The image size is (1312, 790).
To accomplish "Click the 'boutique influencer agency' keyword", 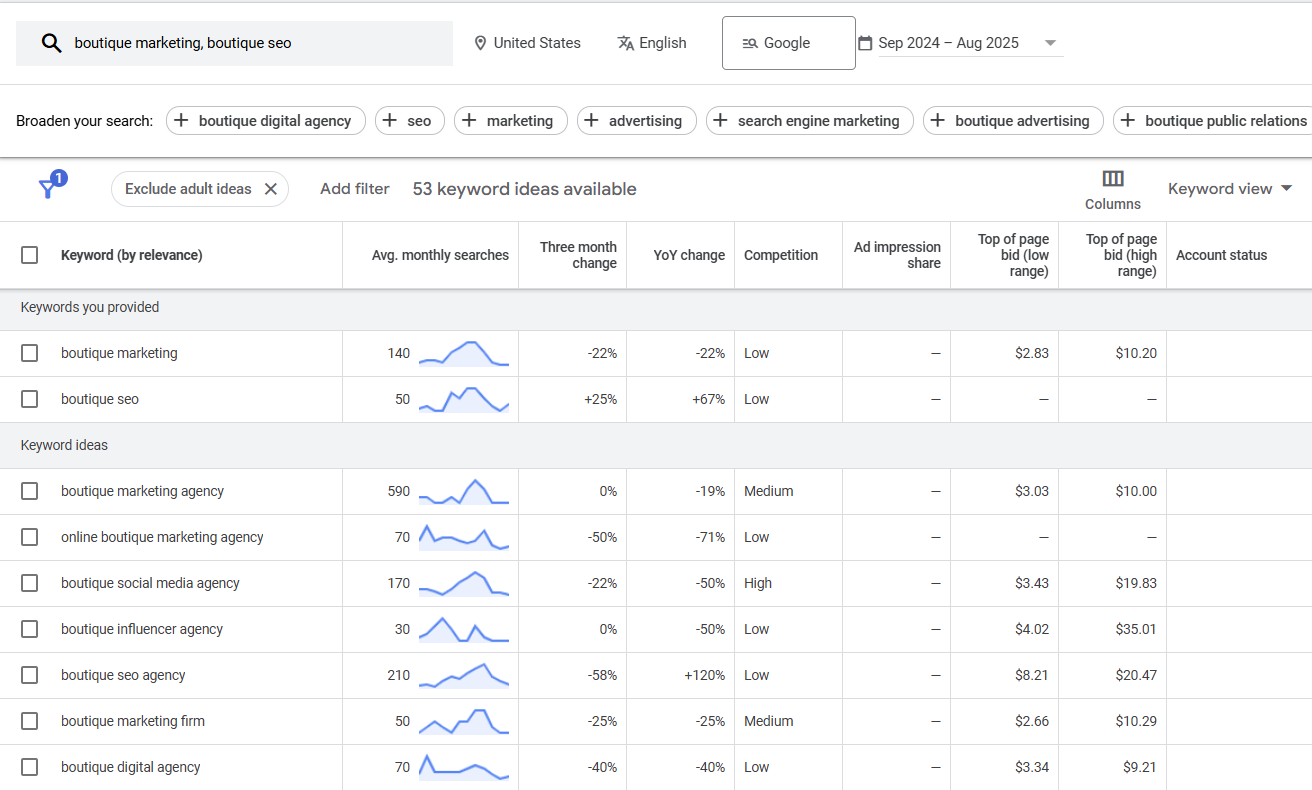I will point(142,629).
